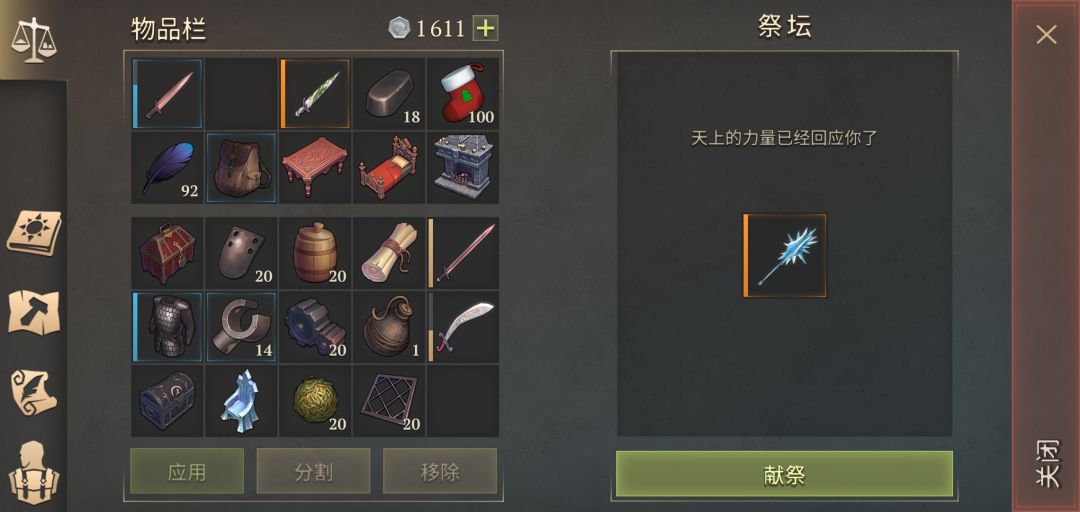
Task: Choose the ice crystal throne item
Action: click(241, 400)
